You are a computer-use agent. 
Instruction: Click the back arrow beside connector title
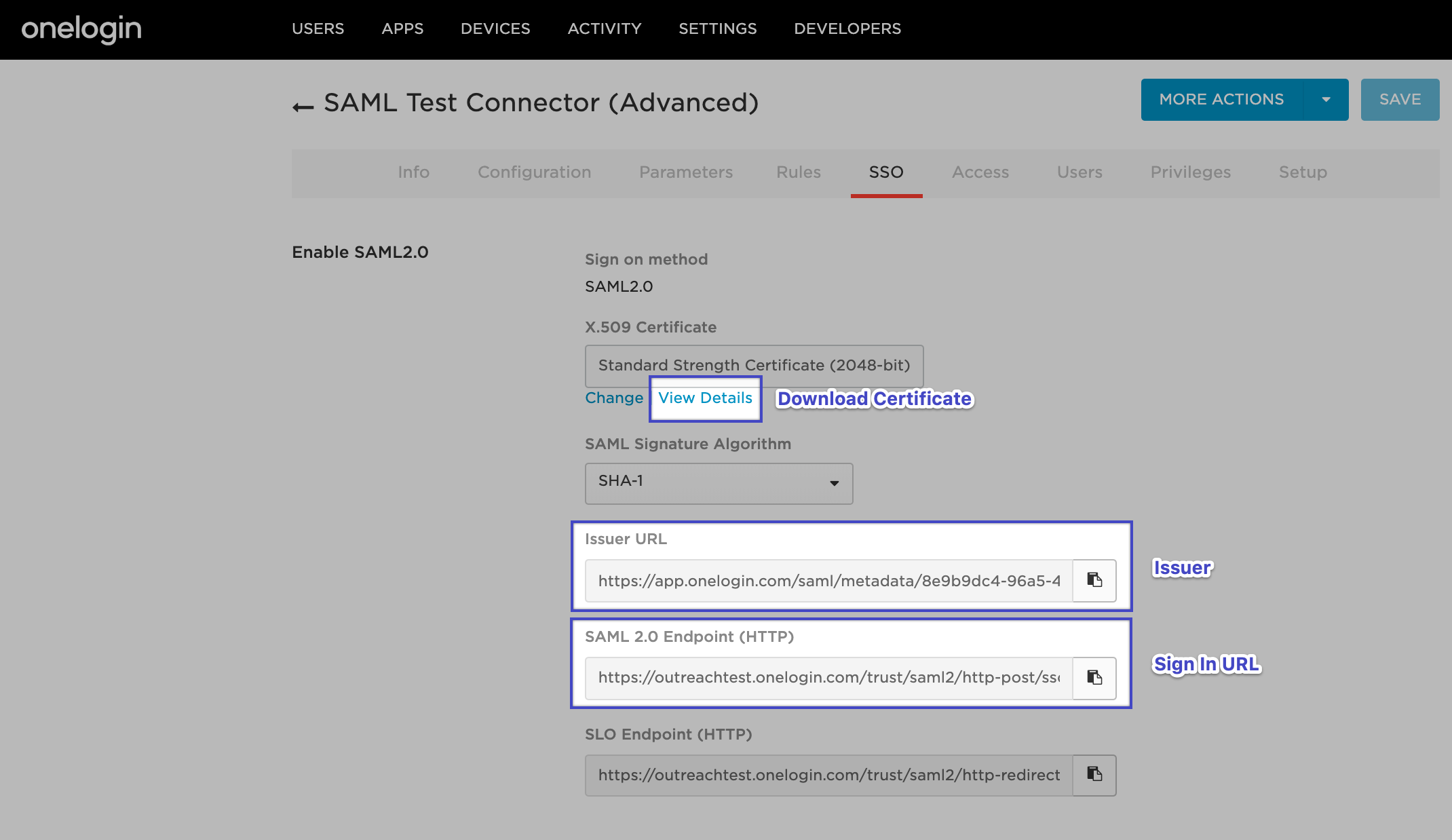[303, 107]
